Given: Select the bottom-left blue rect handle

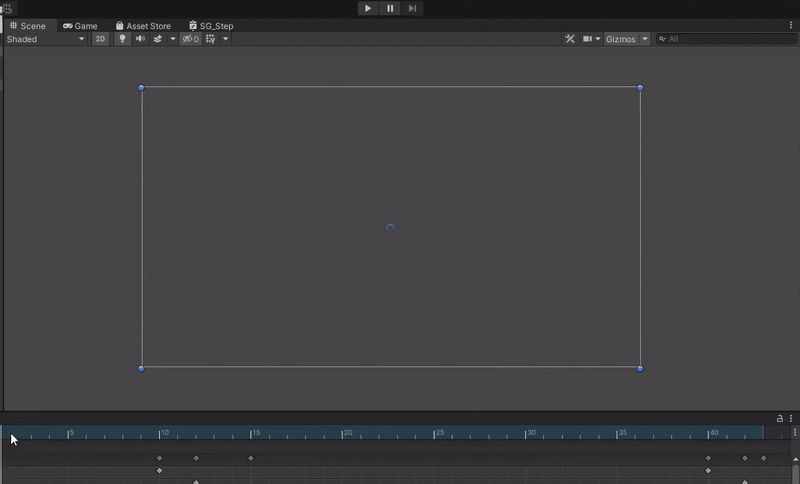Looking at the screenshot, I should [141, 368].
